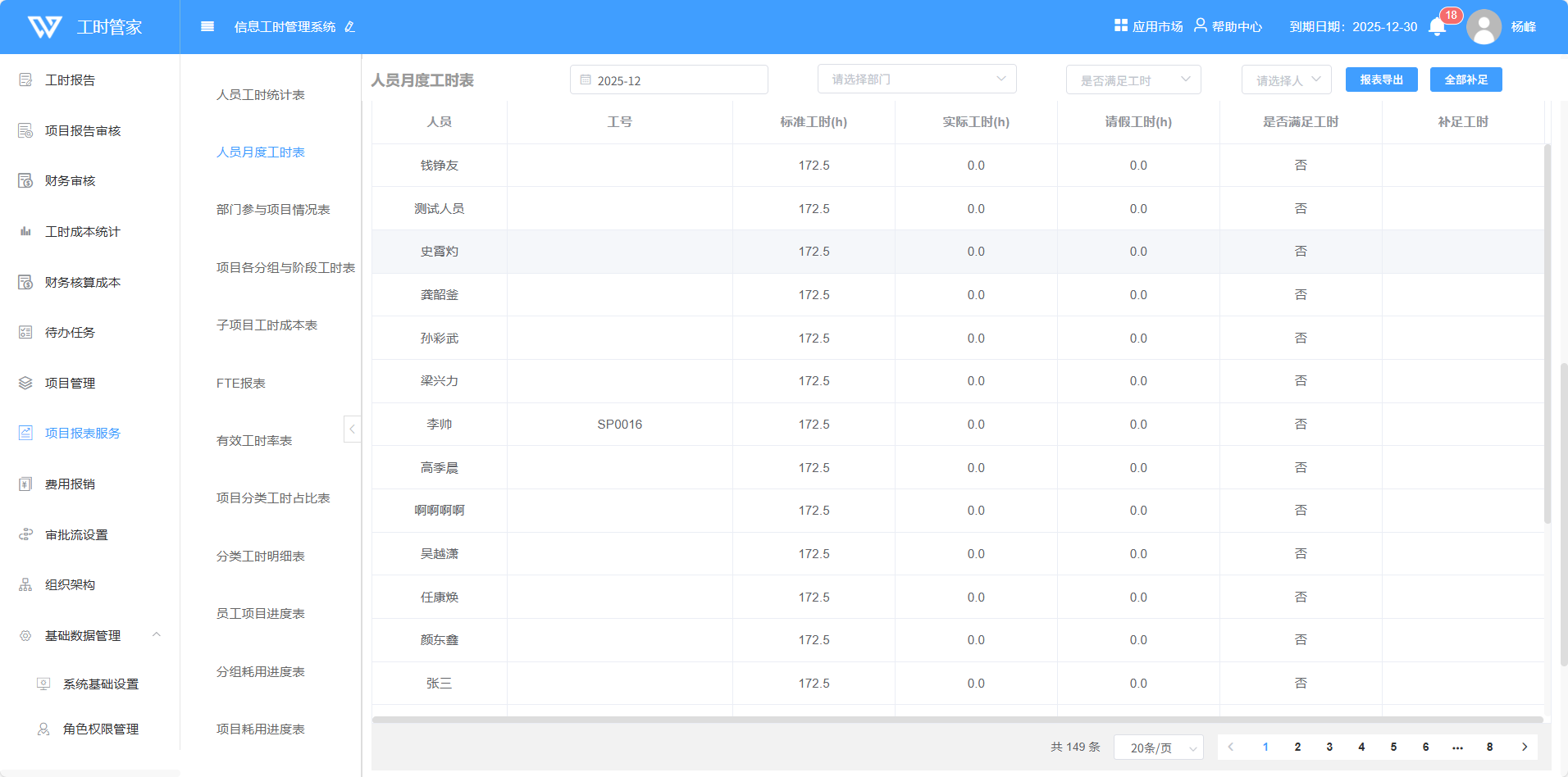Click the 报表导出 button

[1381, 80]
